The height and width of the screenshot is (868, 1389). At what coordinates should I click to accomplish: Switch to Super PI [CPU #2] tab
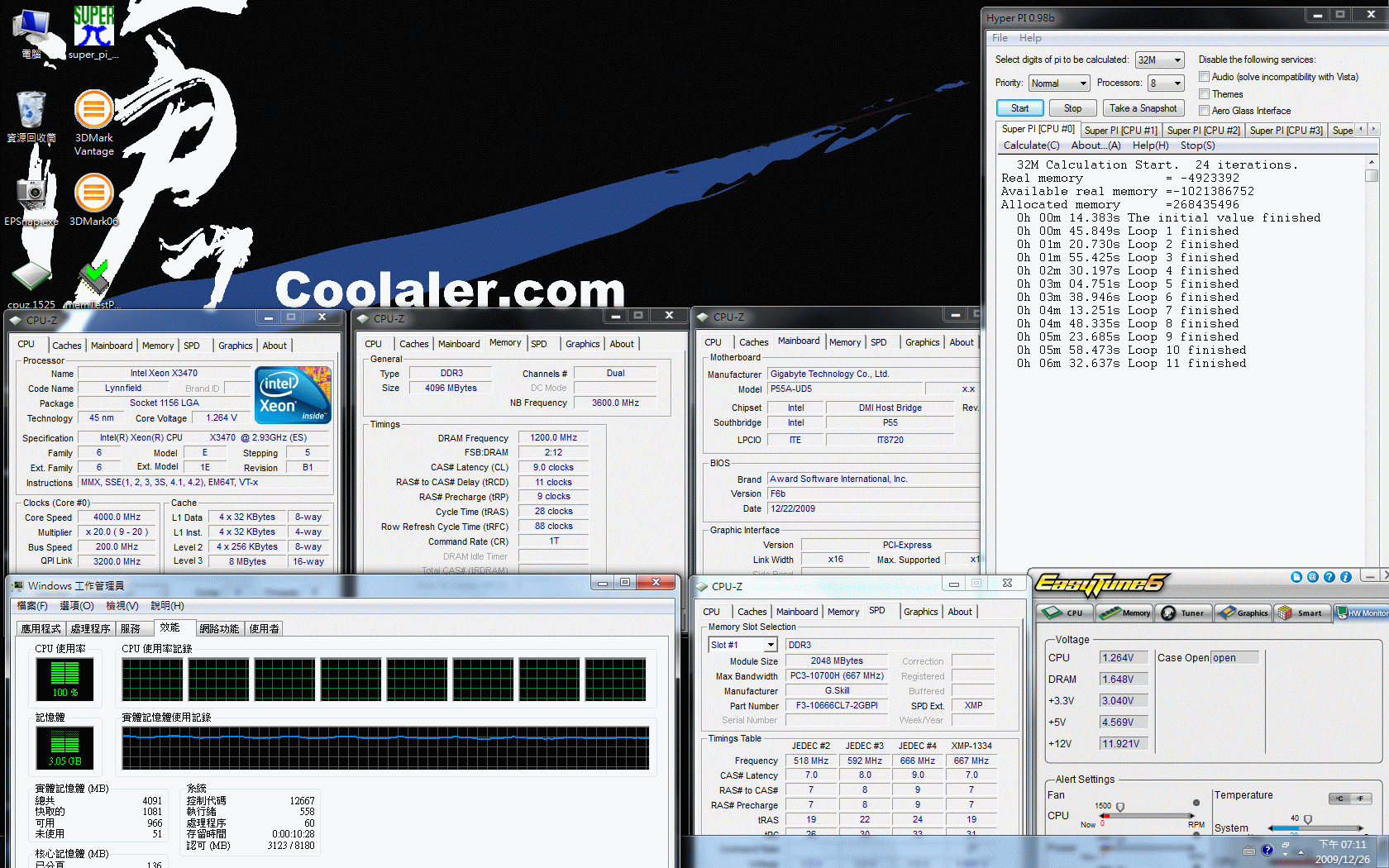1203,131
